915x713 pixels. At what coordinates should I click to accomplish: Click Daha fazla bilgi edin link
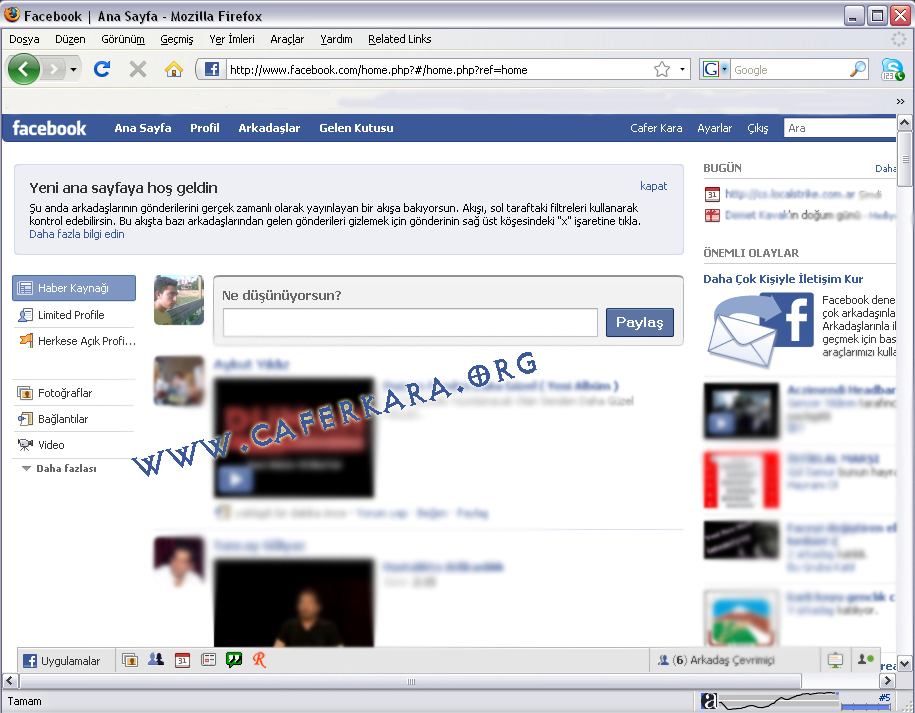(x=76, y=234)
